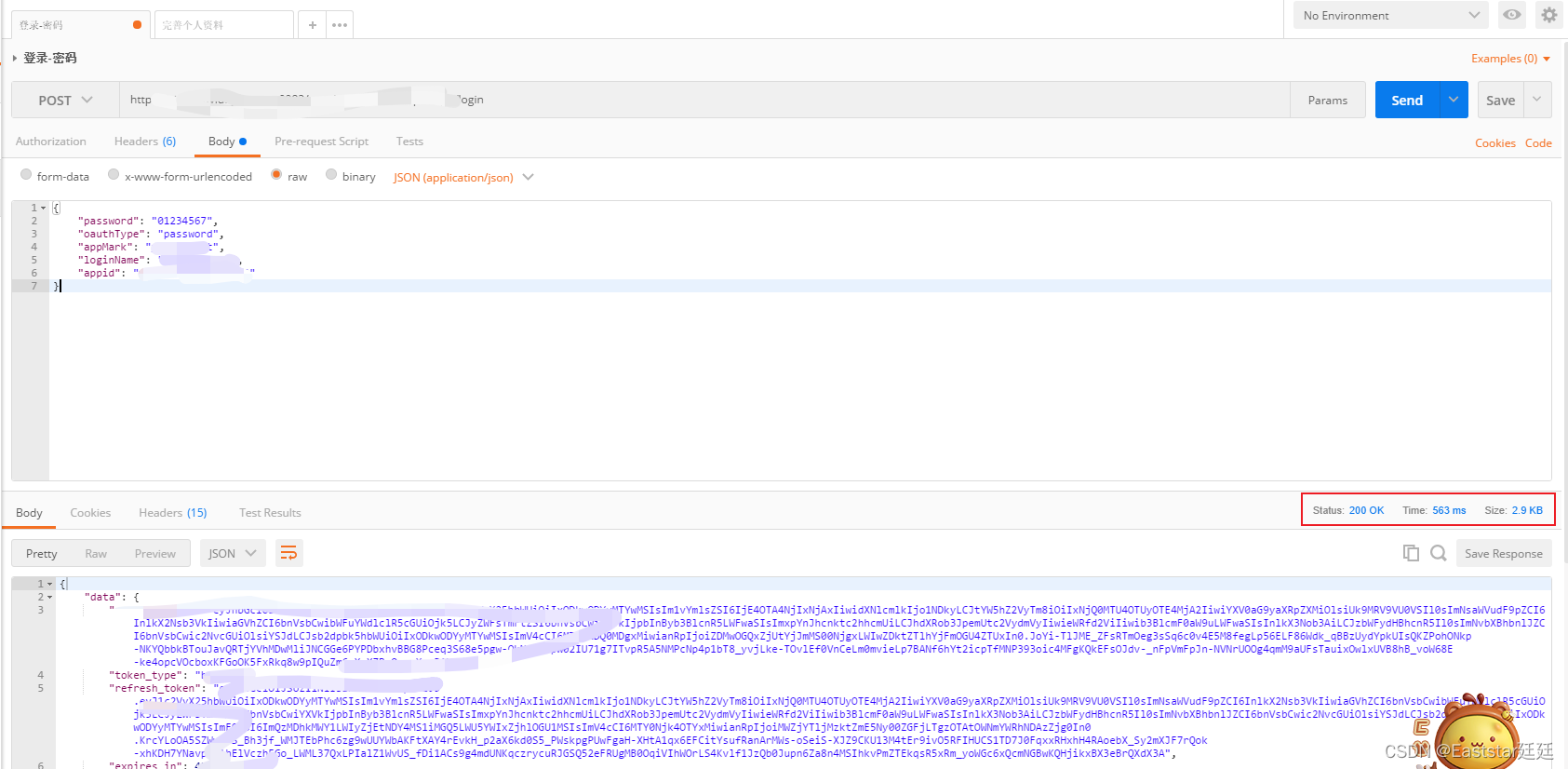The height and width of the screenshot is (769, 1568).
Task: Click the Params button
Action: pos(1328,100)
